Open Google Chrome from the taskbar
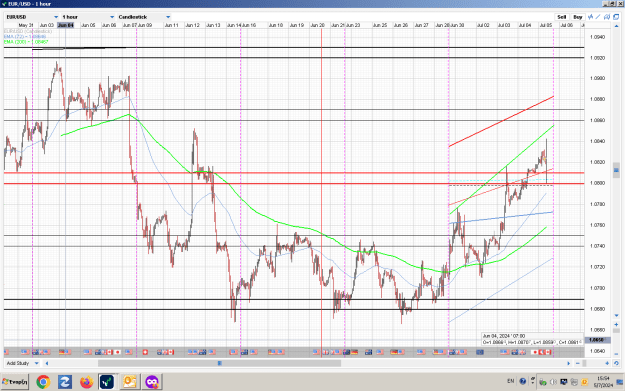 43,382
